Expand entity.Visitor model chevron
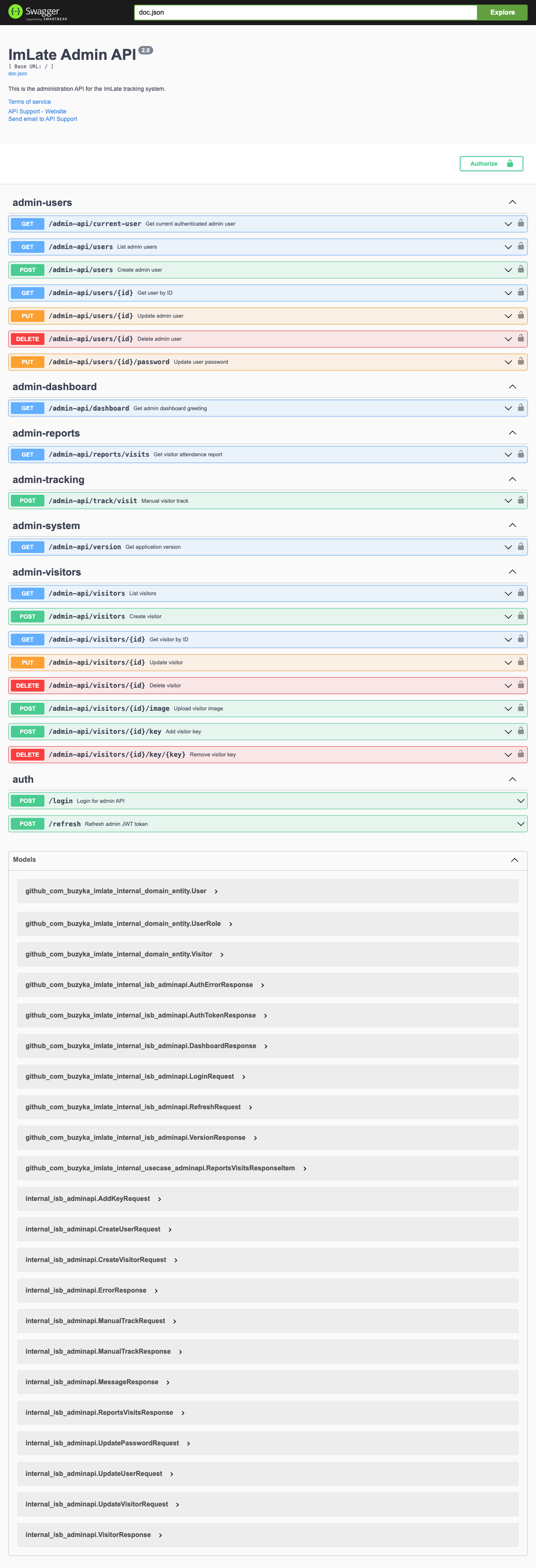Viewport: 536px width, 1568px height. [222, 954]
